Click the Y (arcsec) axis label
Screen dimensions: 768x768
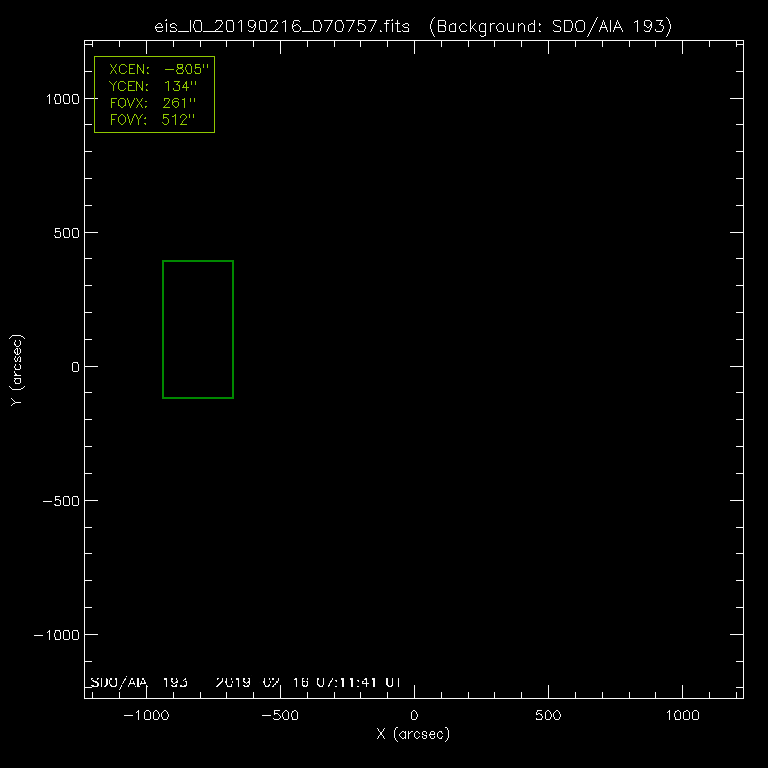pyautogui.click(x=17, y=370)
